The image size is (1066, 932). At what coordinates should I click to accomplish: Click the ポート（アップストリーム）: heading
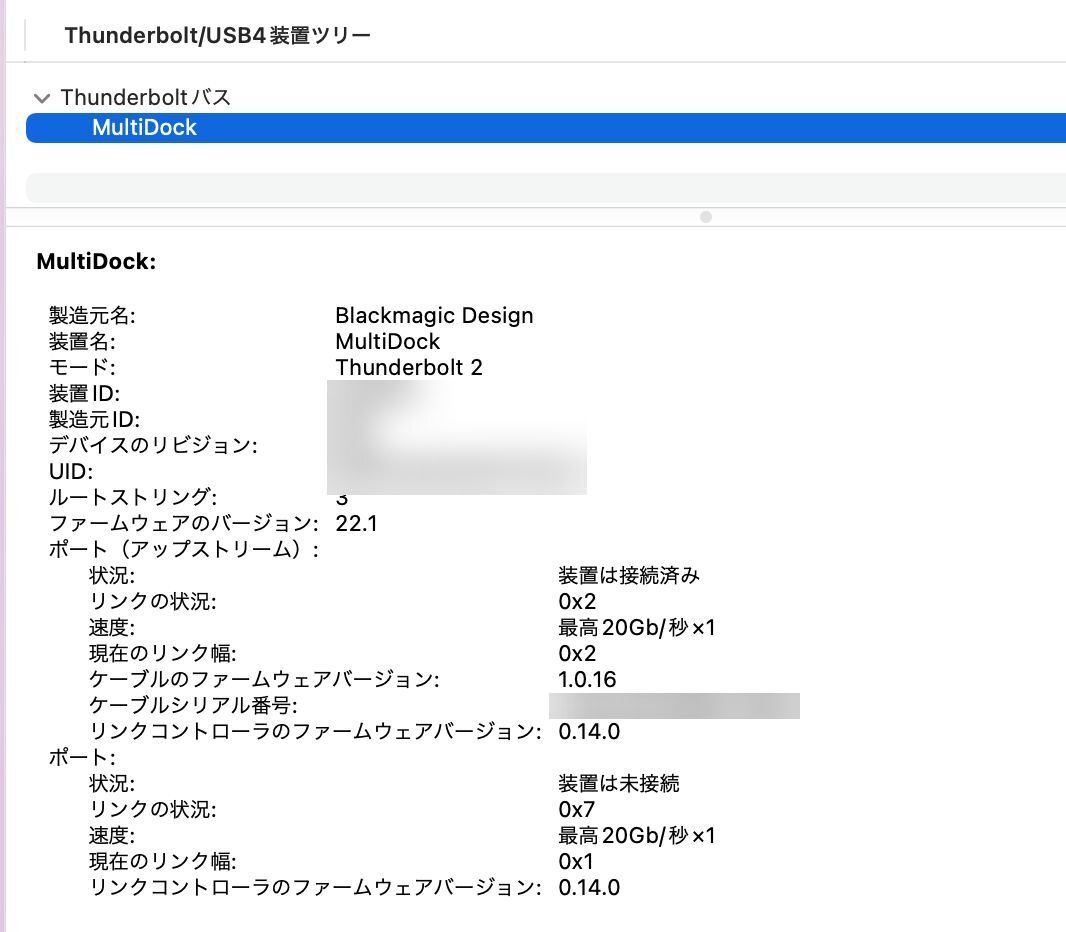pyautogui.click(x=184, y=549)
